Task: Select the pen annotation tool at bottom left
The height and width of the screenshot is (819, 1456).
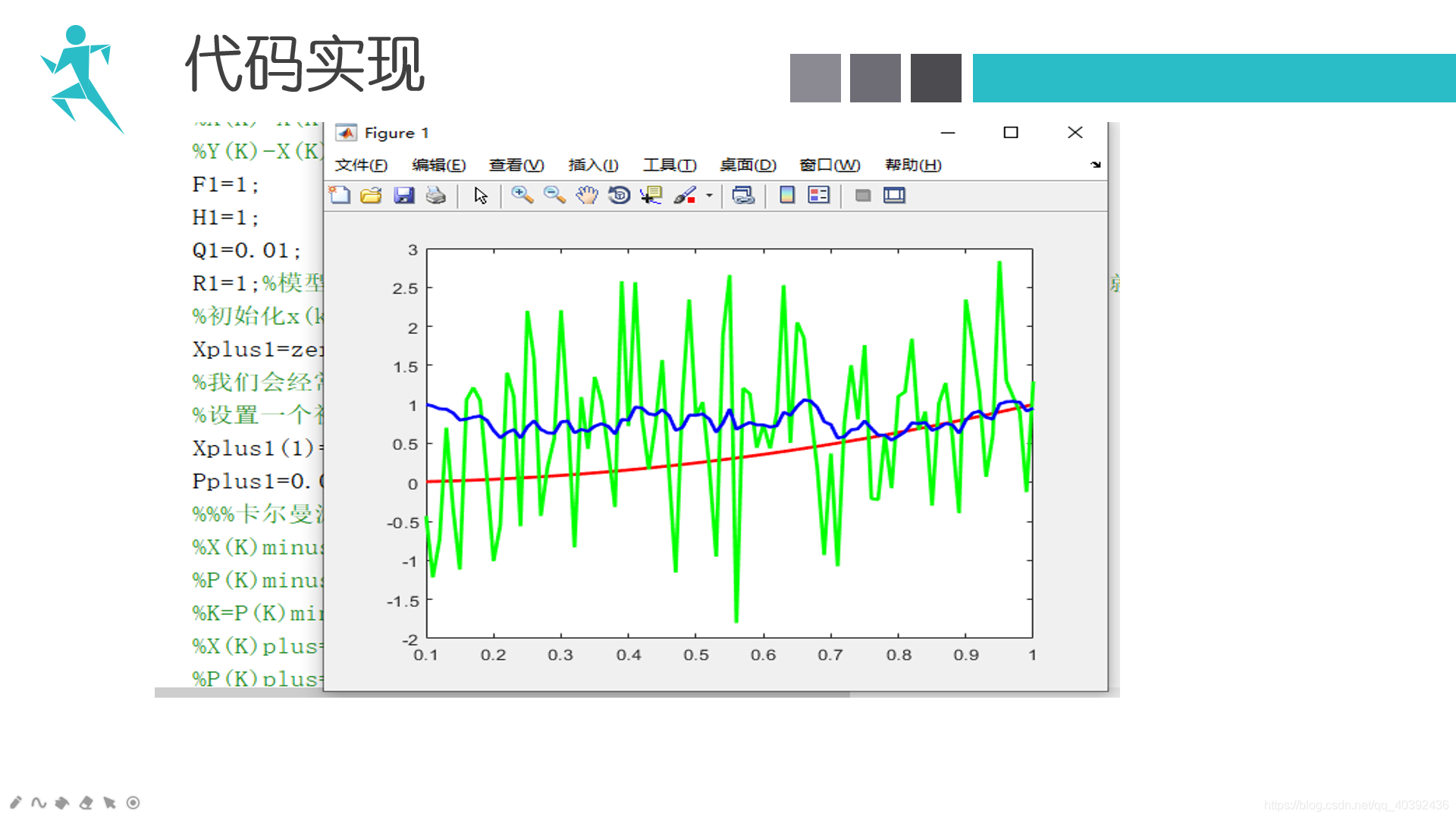Action: (x=16, y=802)
